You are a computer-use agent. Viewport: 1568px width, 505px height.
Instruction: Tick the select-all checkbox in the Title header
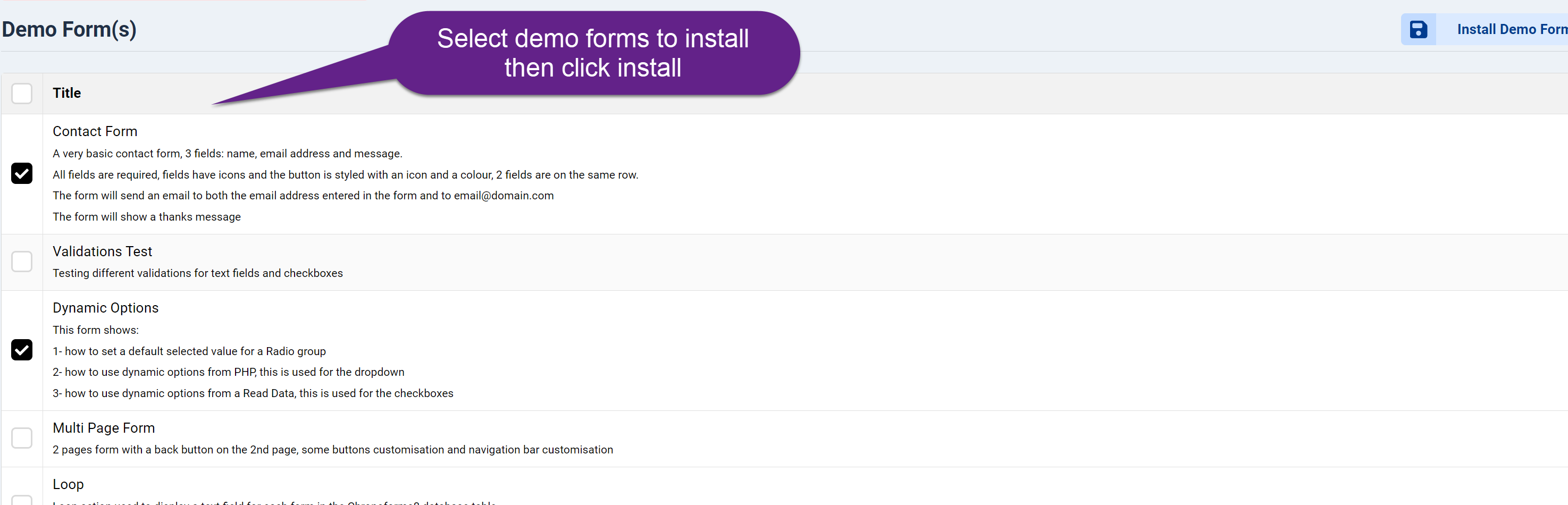(22, 94)
